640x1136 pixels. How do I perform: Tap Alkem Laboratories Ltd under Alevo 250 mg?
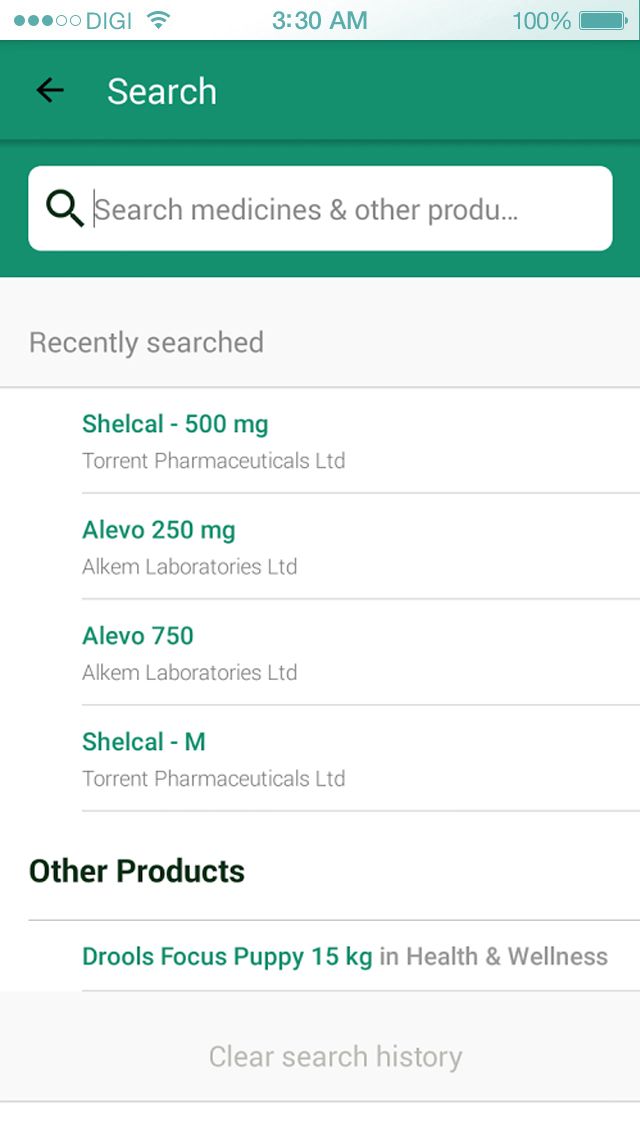click(189, 567)
